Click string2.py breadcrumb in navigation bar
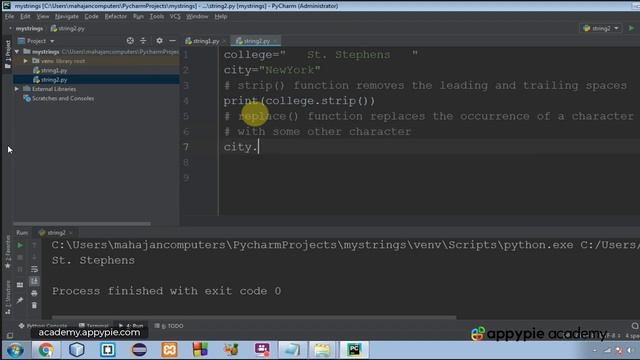640x360 pixels. coord(68,29)
